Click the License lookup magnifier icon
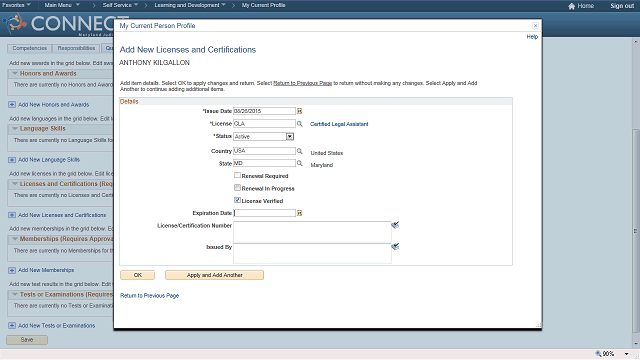Image resolution: width=640 pixels, height=360 pixels. pos(300,124)
